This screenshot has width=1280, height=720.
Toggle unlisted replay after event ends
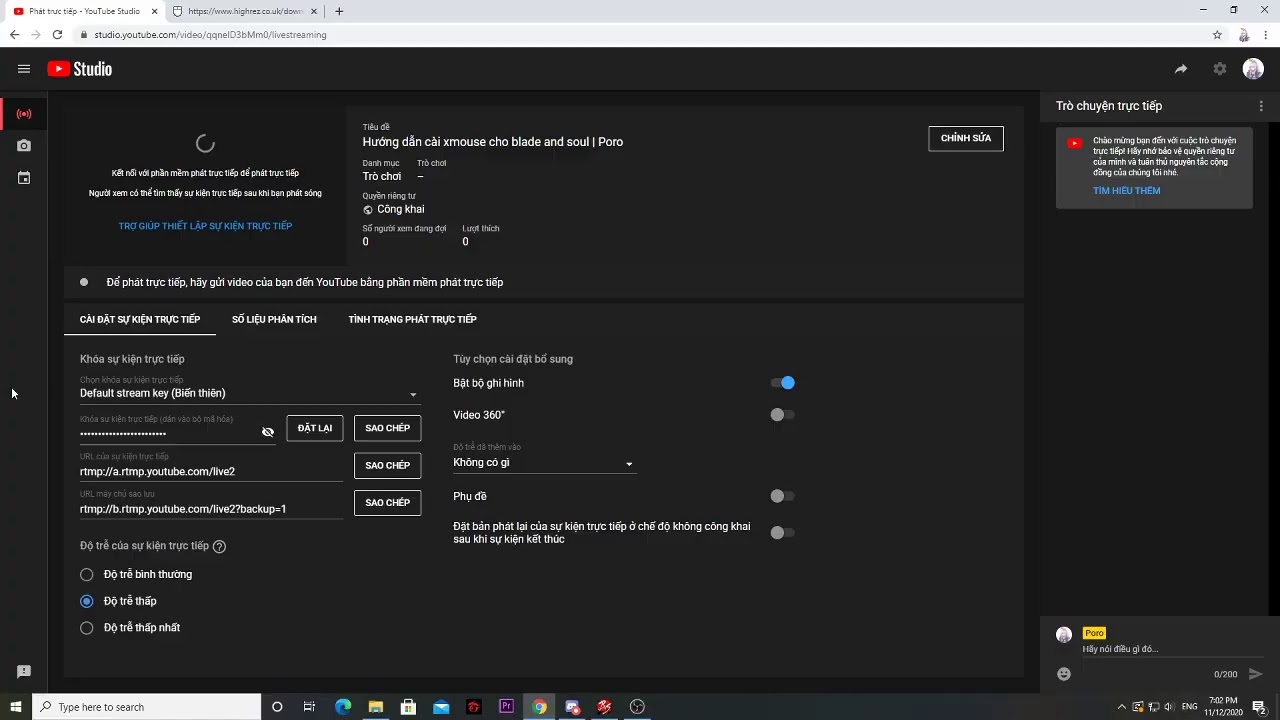click(x=782, y=533)
